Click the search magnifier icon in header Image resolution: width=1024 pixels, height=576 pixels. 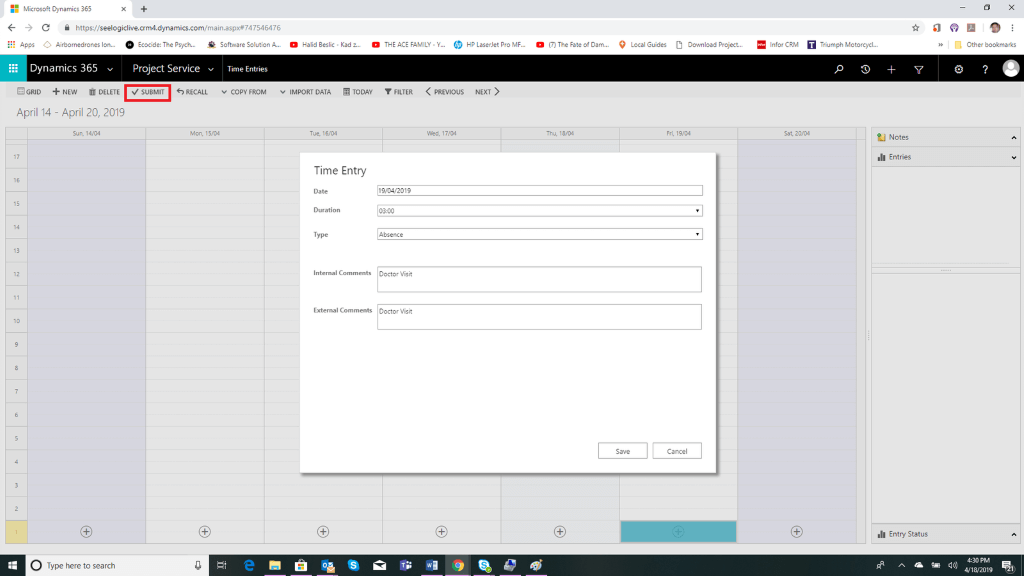click(839, 69)
